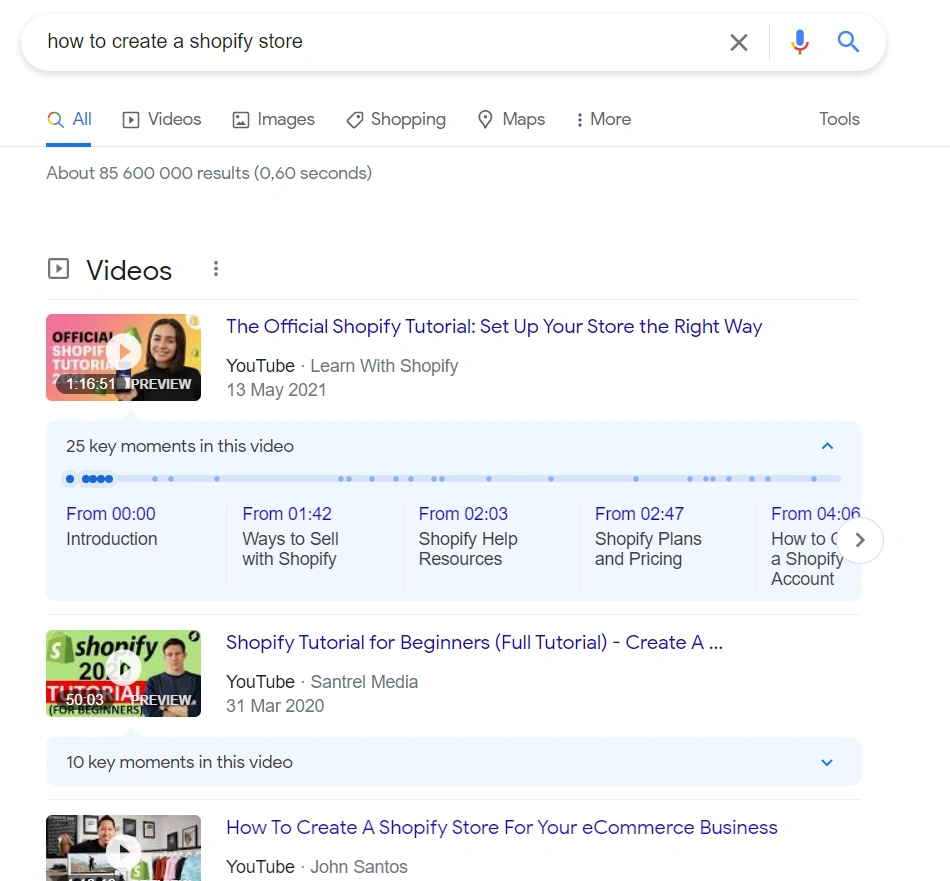This screenshot has height=881, width=950.
Task: Click the Videos section play-box icon
Action: 58,268
